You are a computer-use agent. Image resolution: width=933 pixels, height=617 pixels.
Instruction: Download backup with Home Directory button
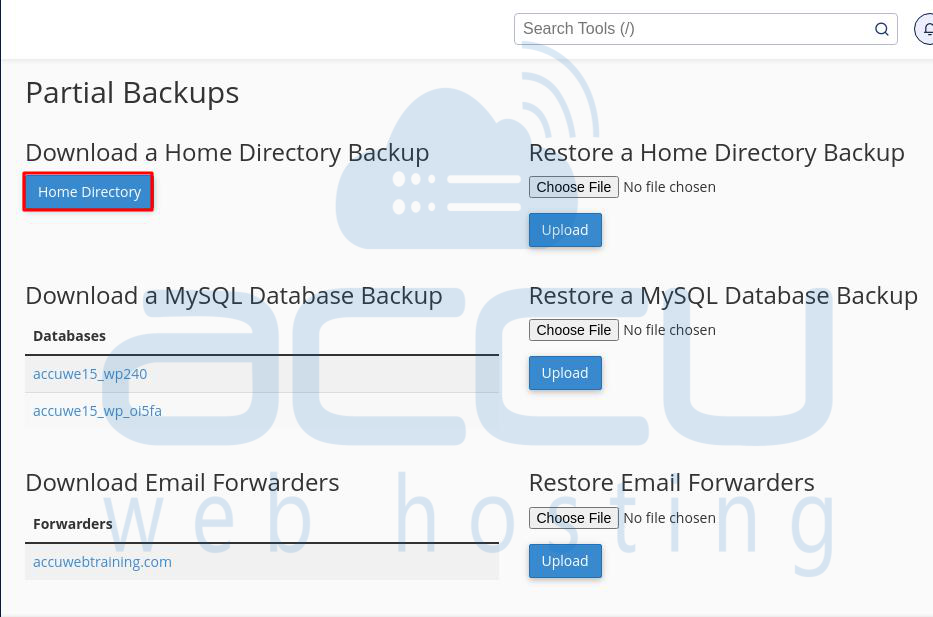click(89, 192)
